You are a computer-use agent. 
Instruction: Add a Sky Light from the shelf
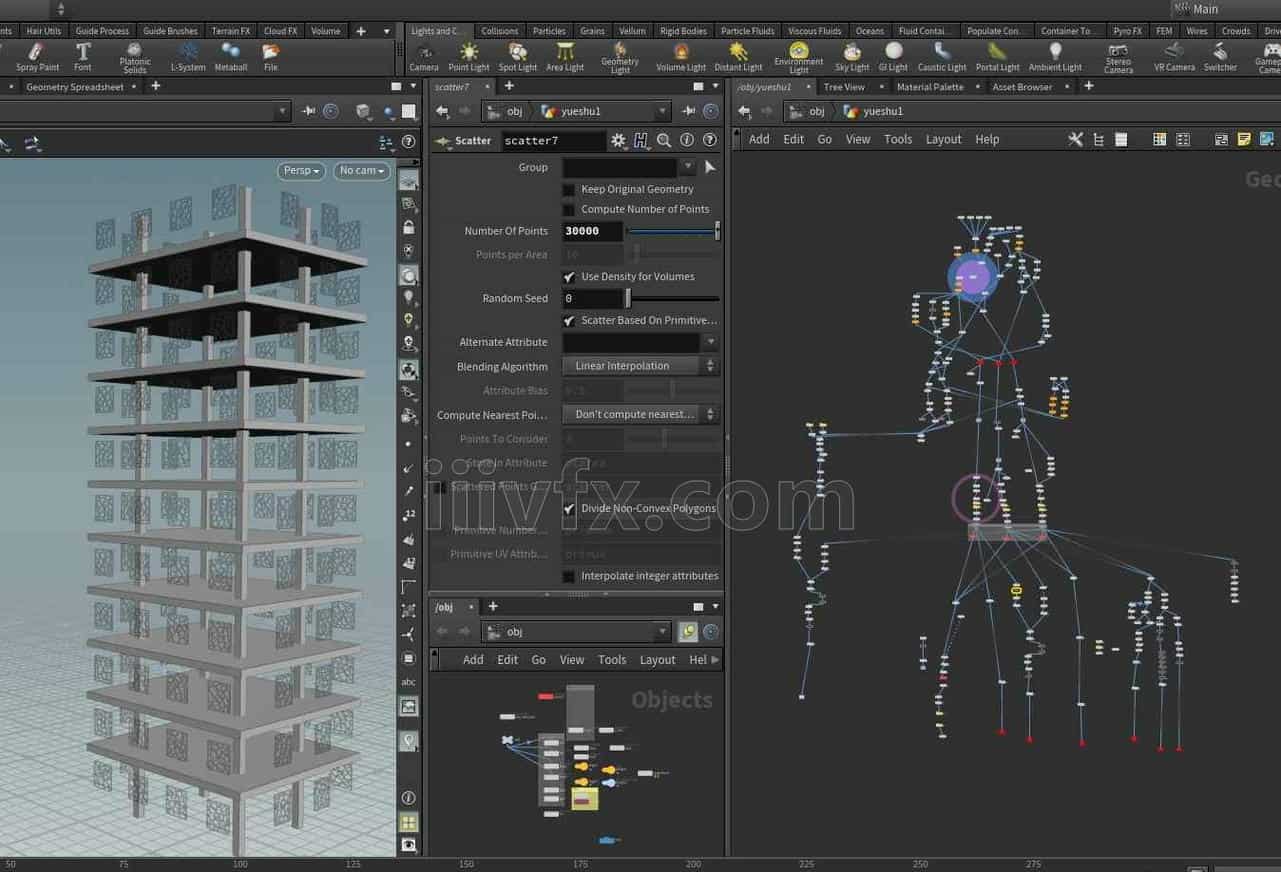(x=852, y=57)
